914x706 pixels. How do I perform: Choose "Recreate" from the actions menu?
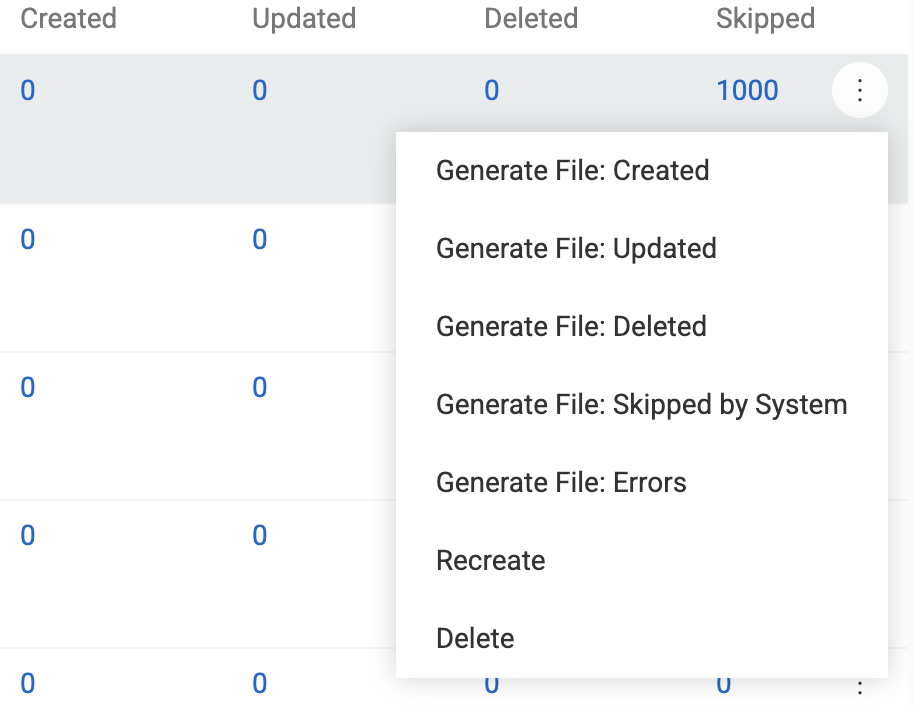490,560
